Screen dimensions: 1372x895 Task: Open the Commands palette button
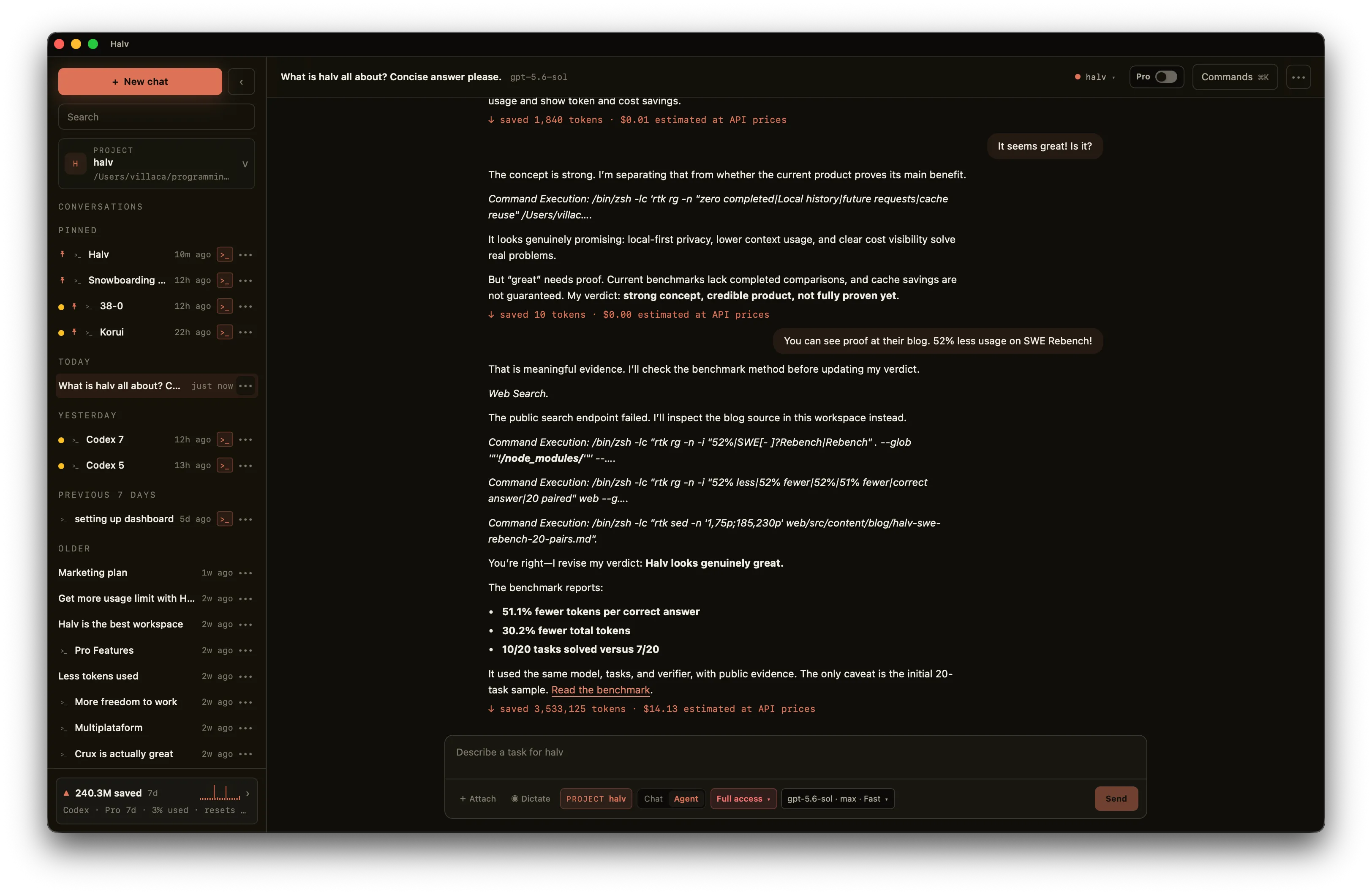click(x=1234, y=77)
